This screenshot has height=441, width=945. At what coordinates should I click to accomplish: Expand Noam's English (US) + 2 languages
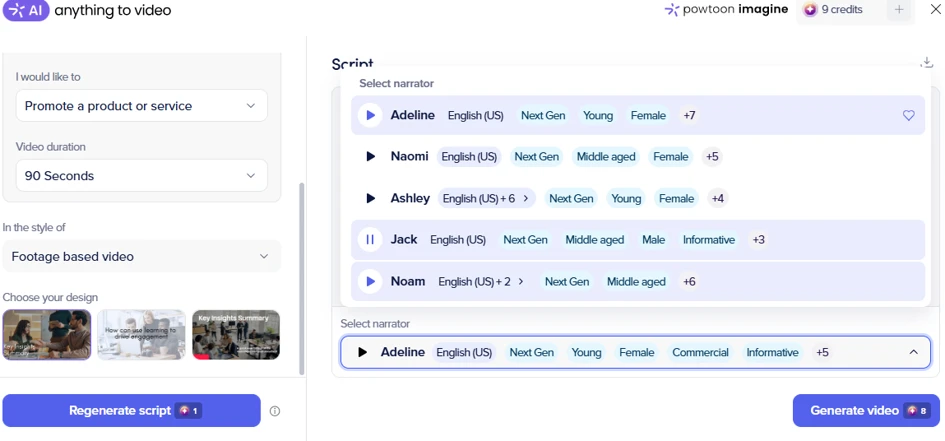[x=482, y=281]
